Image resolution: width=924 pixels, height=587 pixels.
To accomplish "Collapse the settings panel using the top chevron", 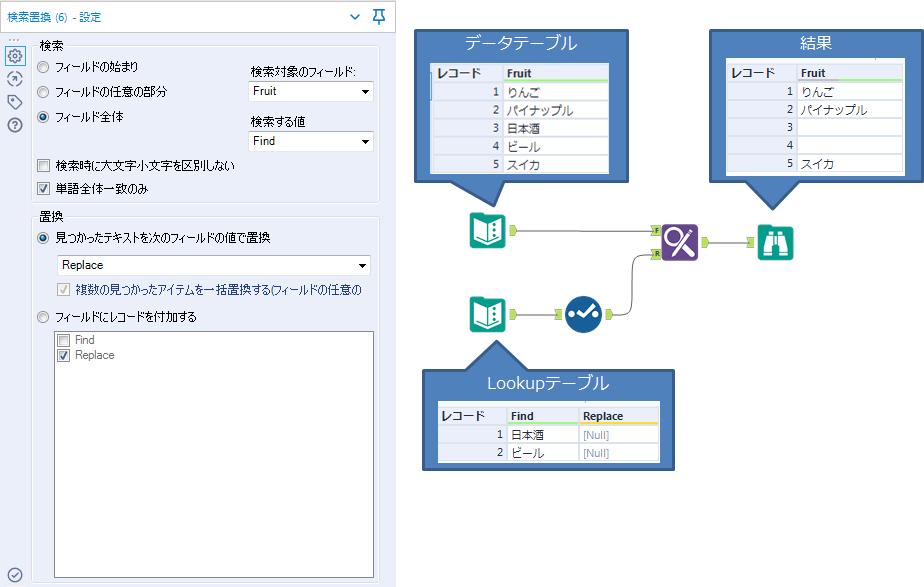I will (x=354, y=18).
